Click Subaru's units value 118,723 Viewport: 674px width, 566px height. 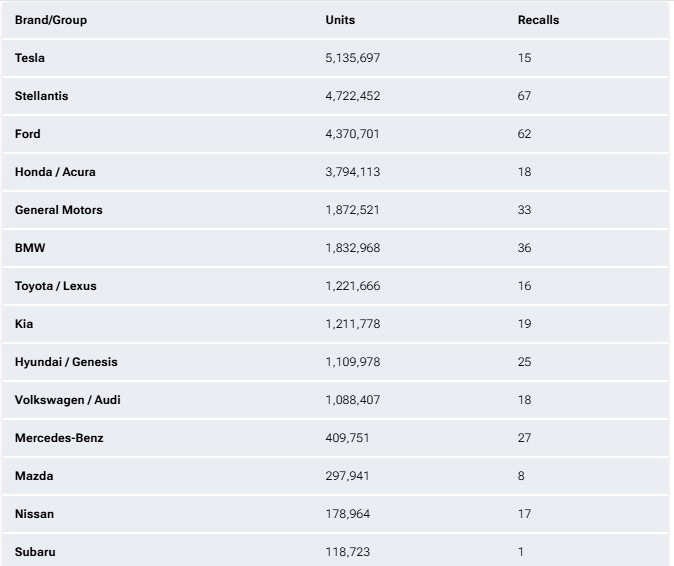347,552
